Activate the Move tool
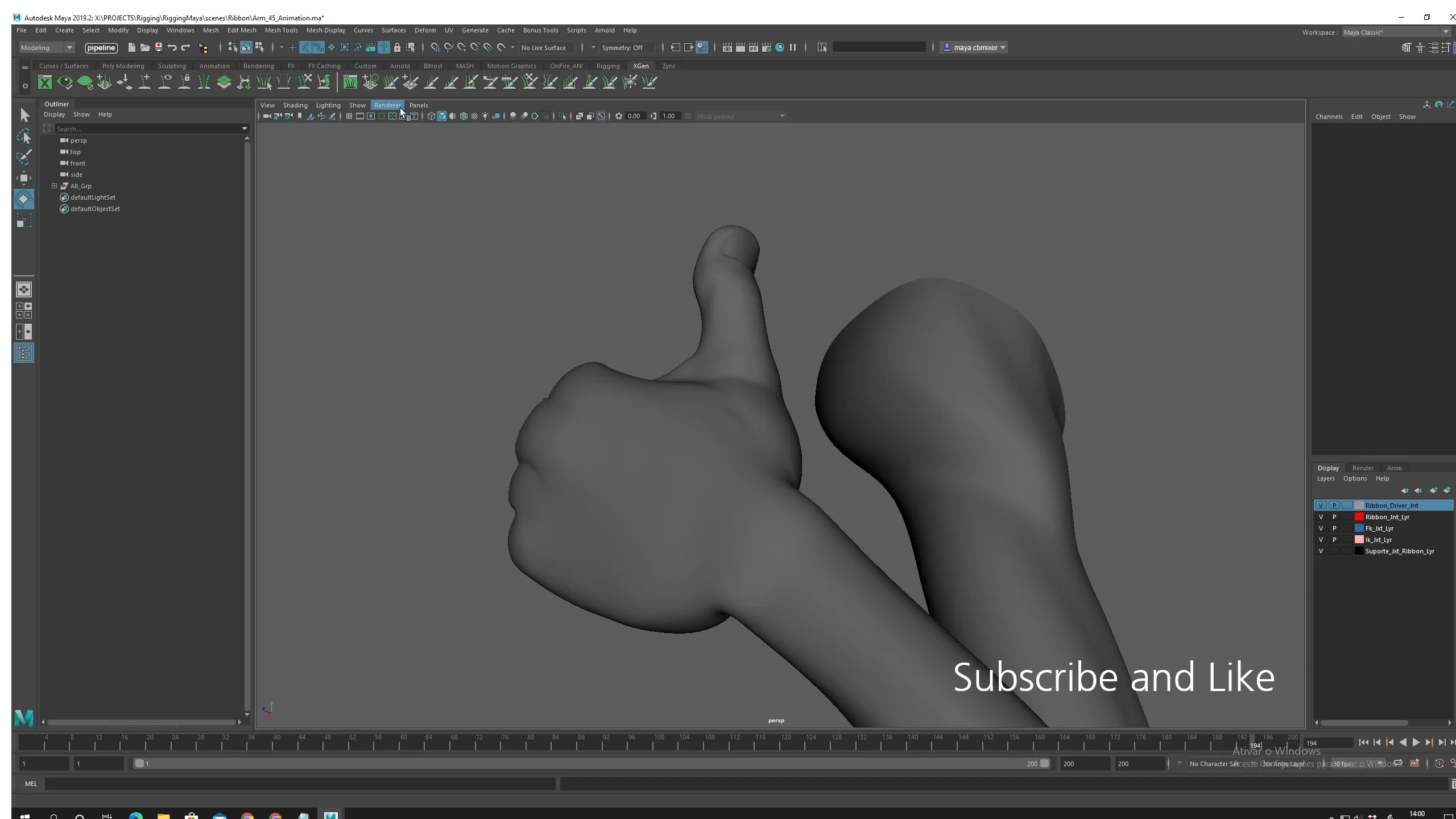The height and width of the screenshot is (819, 1456). coord(24,178)
